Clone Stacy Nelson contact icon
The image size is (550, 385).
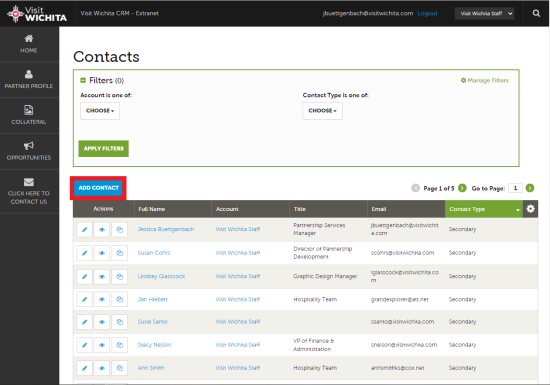pos(120,345)
